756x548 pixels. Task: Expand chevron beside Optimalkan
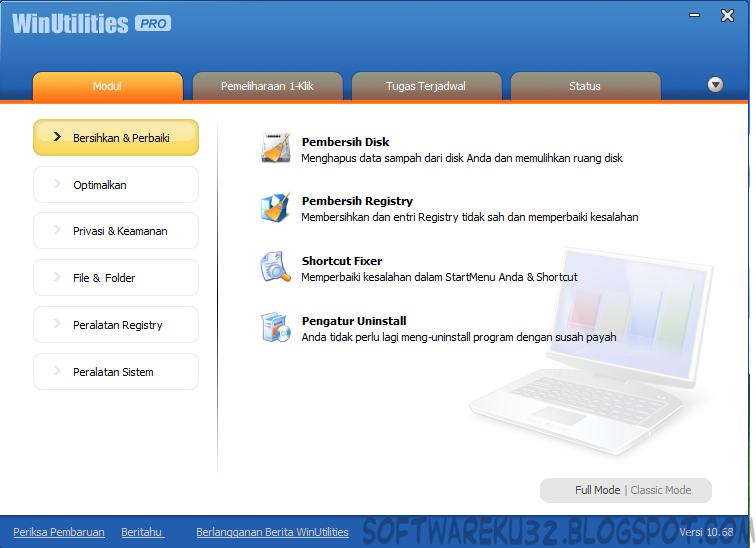tap(57, 184)
